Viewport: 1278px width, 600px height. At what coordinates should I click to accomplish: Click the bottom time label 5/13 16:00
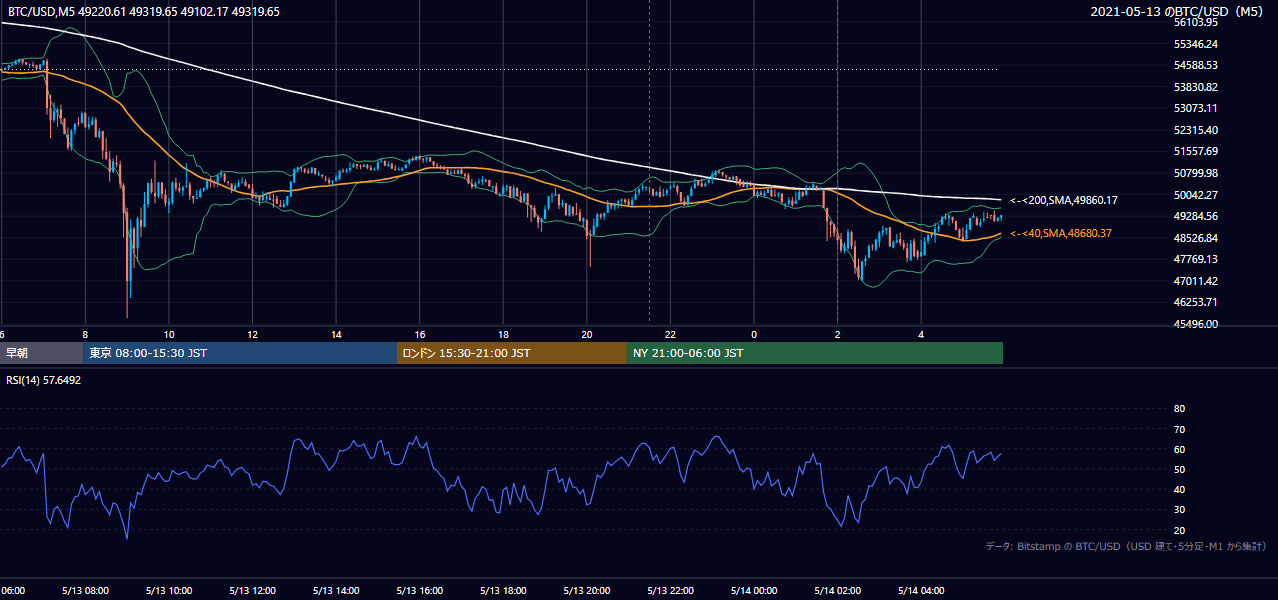pyautogui.click(x=420, y=590)
